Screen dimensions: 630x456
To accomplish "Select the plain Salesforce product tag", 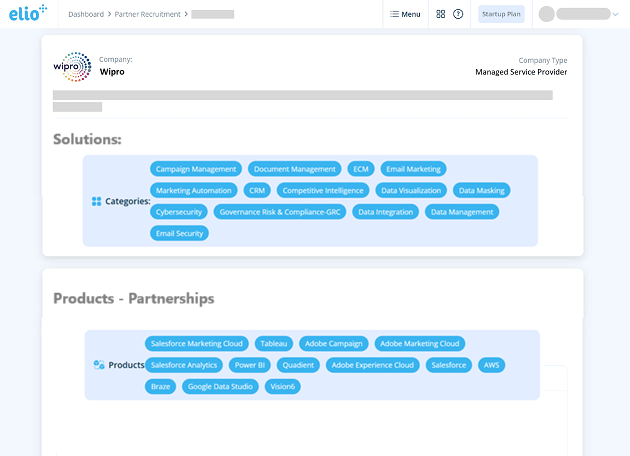I will coord(449,365).
